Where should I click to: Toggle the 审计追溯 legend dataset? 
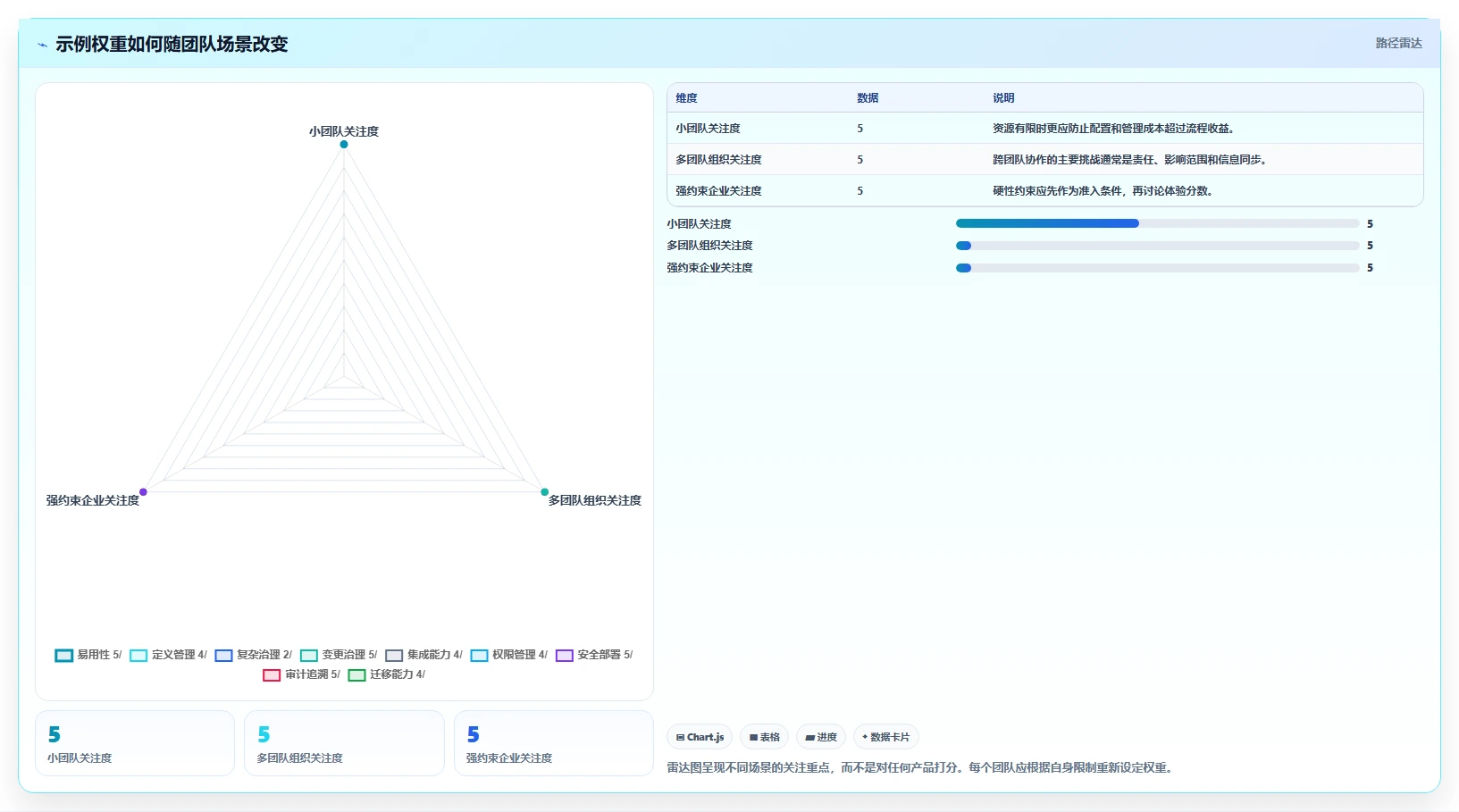click(301, 674)
